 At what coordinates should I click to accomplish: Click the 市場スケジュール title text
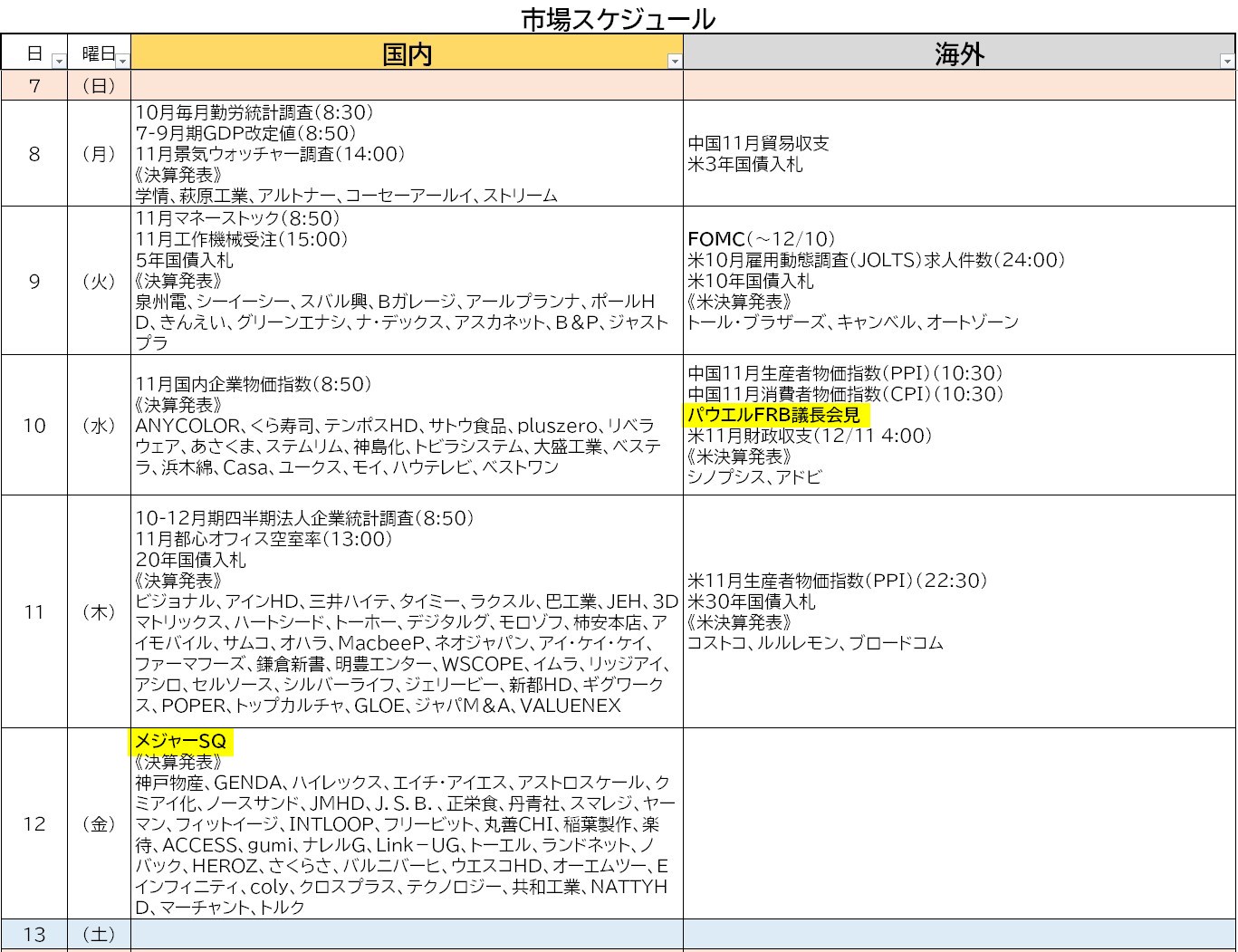(618, 18)
